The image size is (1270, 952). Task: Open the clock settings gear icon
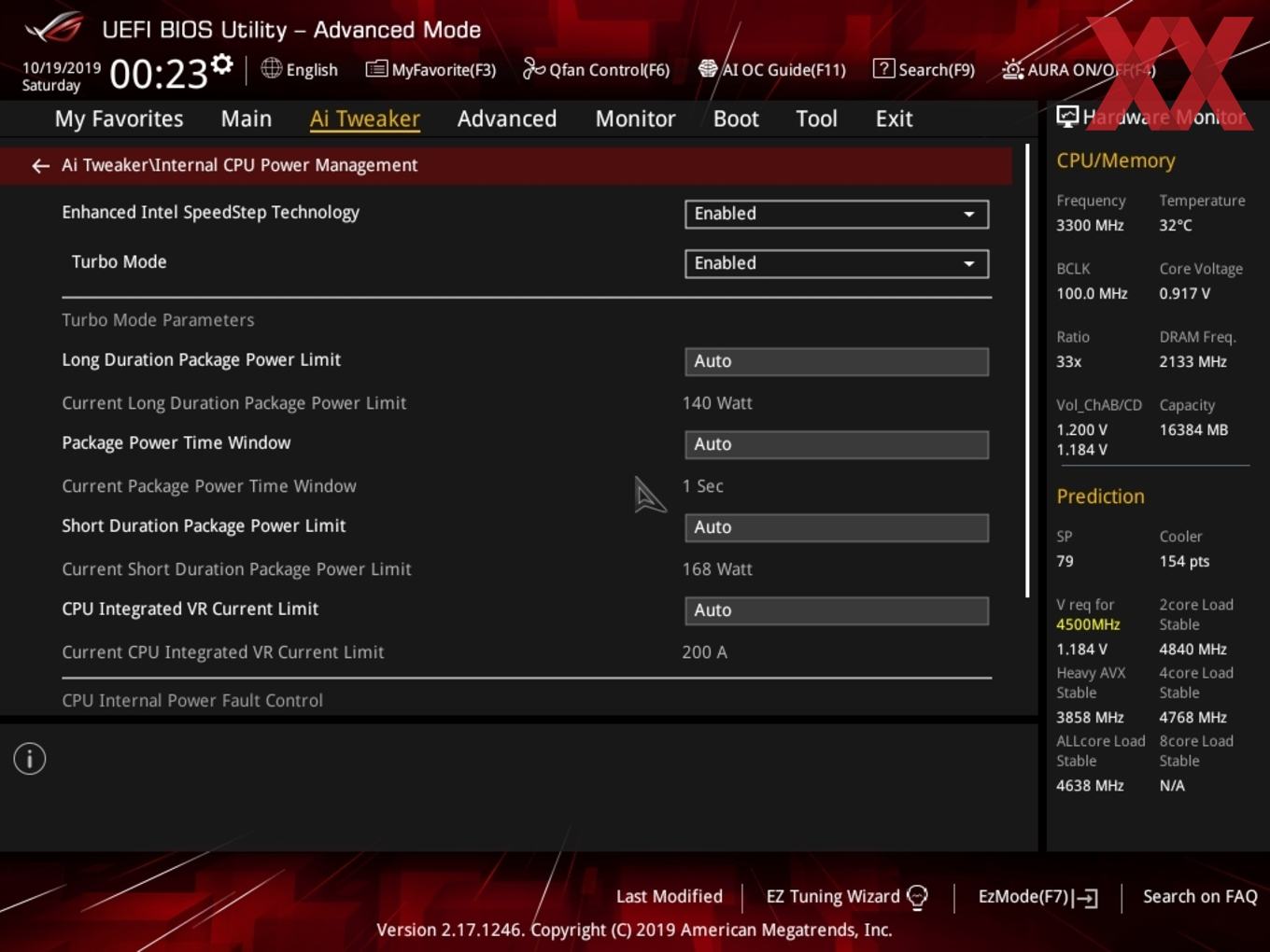pyautogui.click(x=221, y=64)
